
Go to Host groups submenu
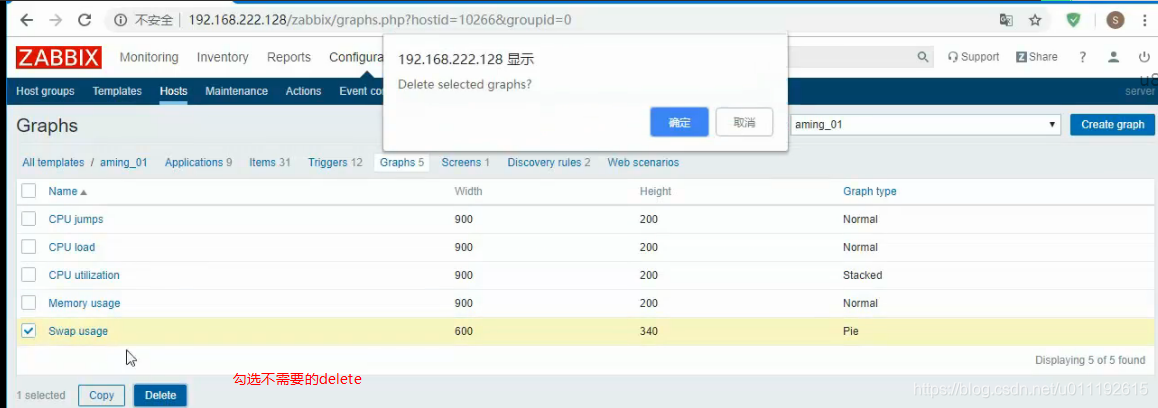pos(45,91)
